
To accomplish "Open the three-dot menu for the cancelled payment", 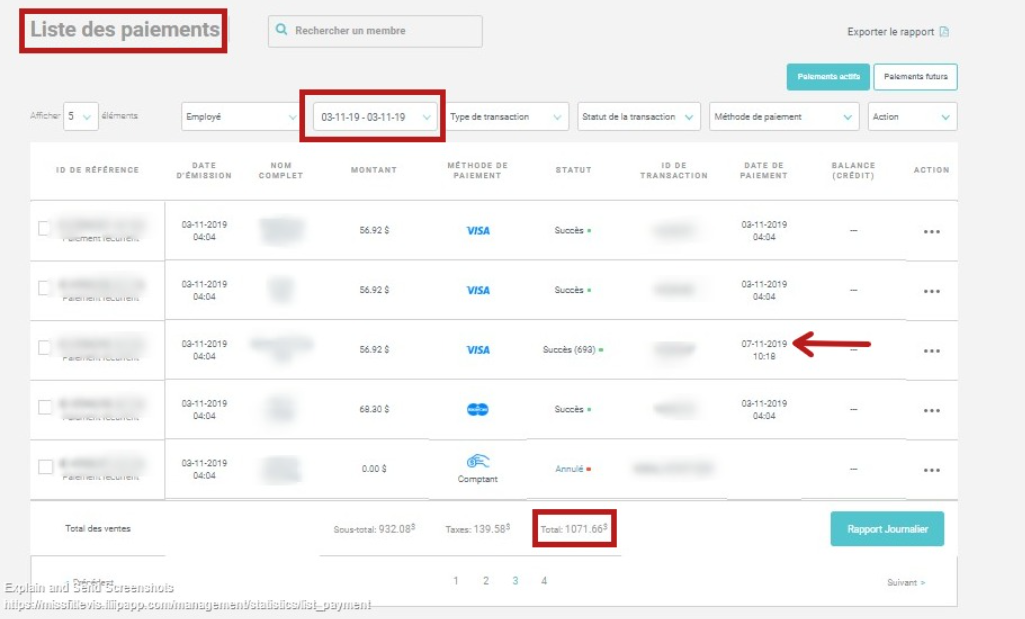I will [931, 470].
